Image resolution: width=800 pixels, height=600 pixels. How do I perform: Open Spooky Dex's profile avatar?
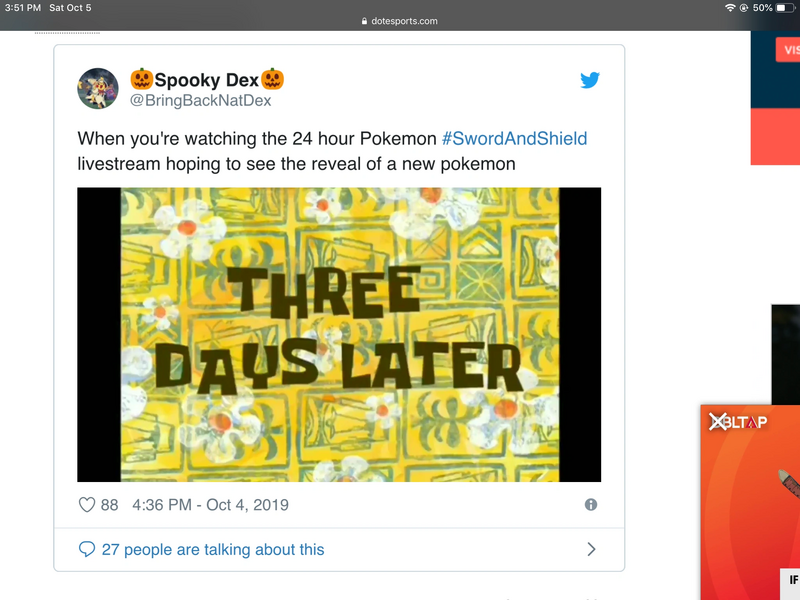pos(98,89)
